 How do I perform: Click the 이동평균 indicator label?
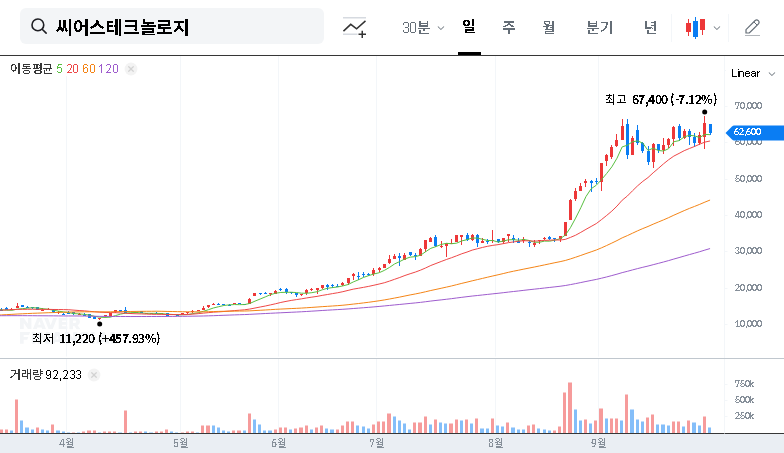(31, 69)
